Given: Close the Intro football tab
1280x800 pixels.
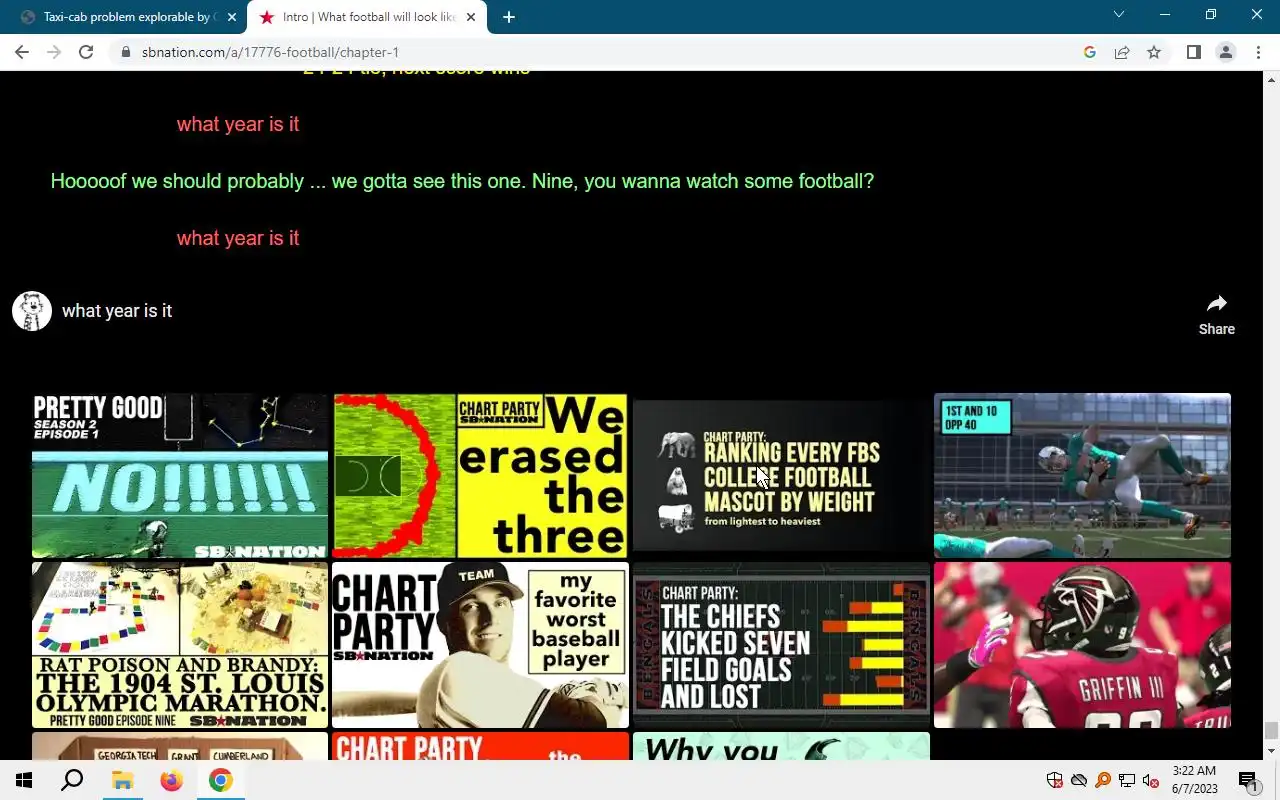Looking at the screenshot, I should (471, 17).
